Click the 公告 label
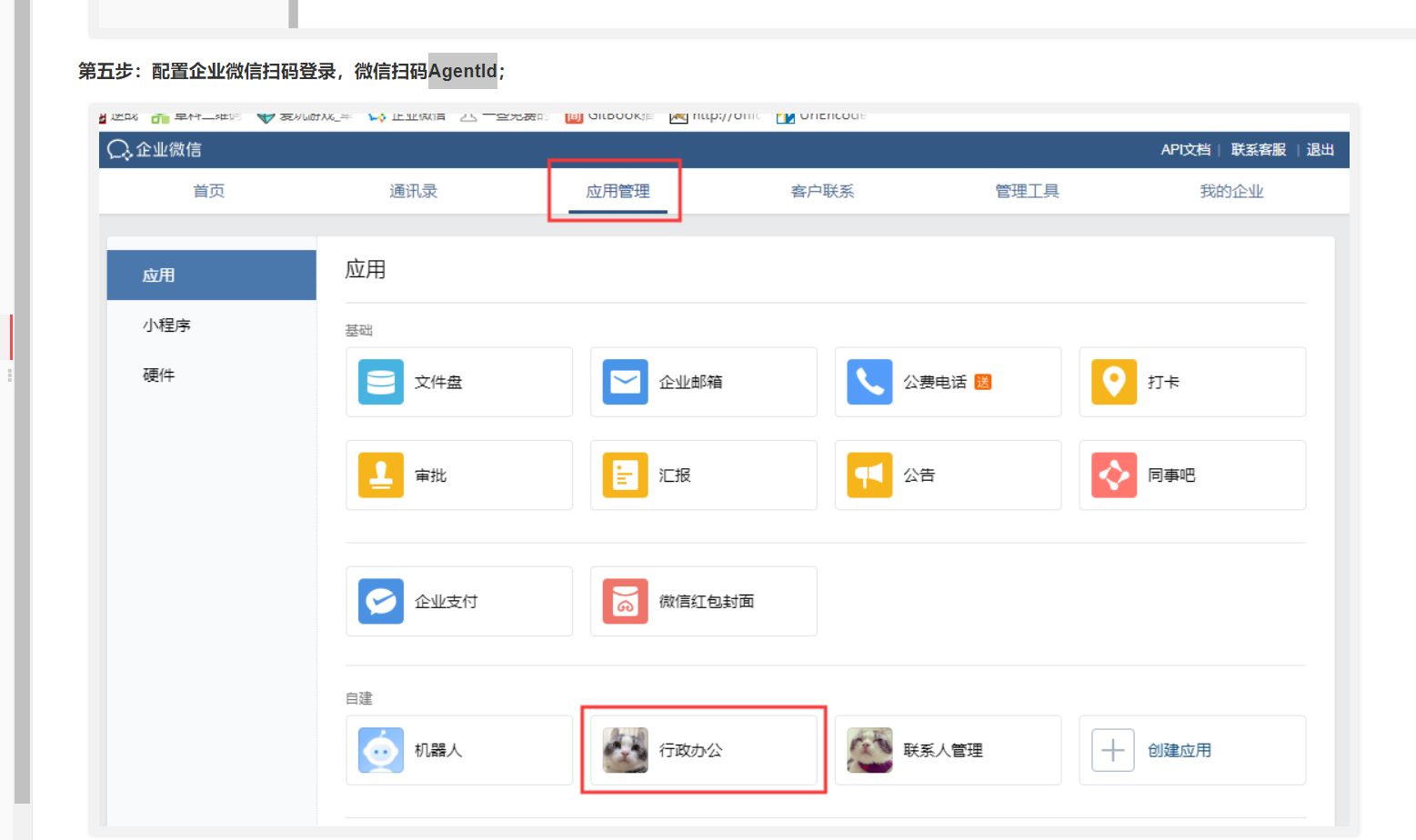Viewport: 1416px width, 840px height. tap(919, 475)
